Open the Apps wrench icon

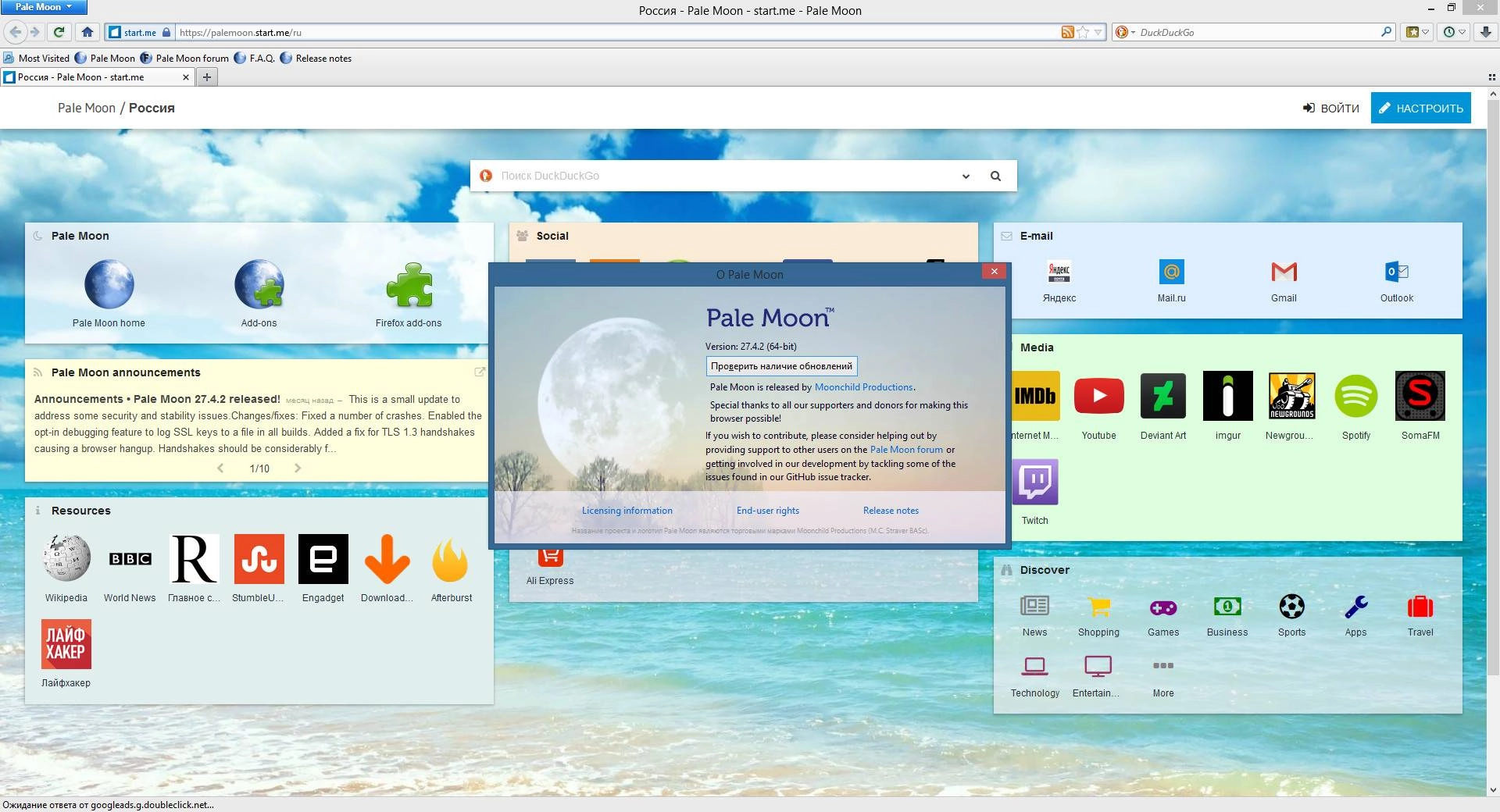coord(1355,607)
